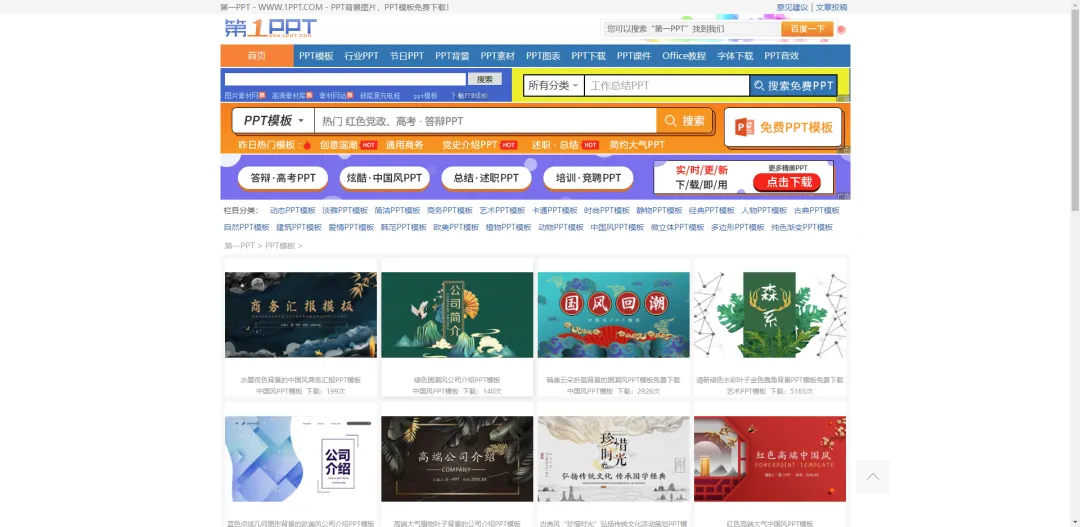The image size is (1080, 527).
Task: Focus the Baidu 第一PPT search field
Action: pos(692,29)
